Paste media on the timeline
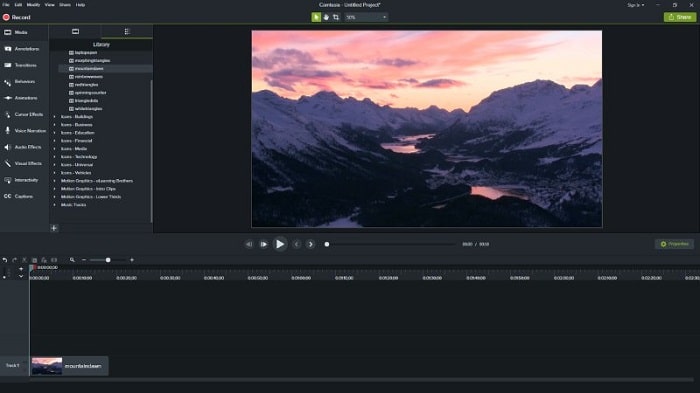Image resolution: width=700 pixels, height=393 pixels. (x=44, y=260)
